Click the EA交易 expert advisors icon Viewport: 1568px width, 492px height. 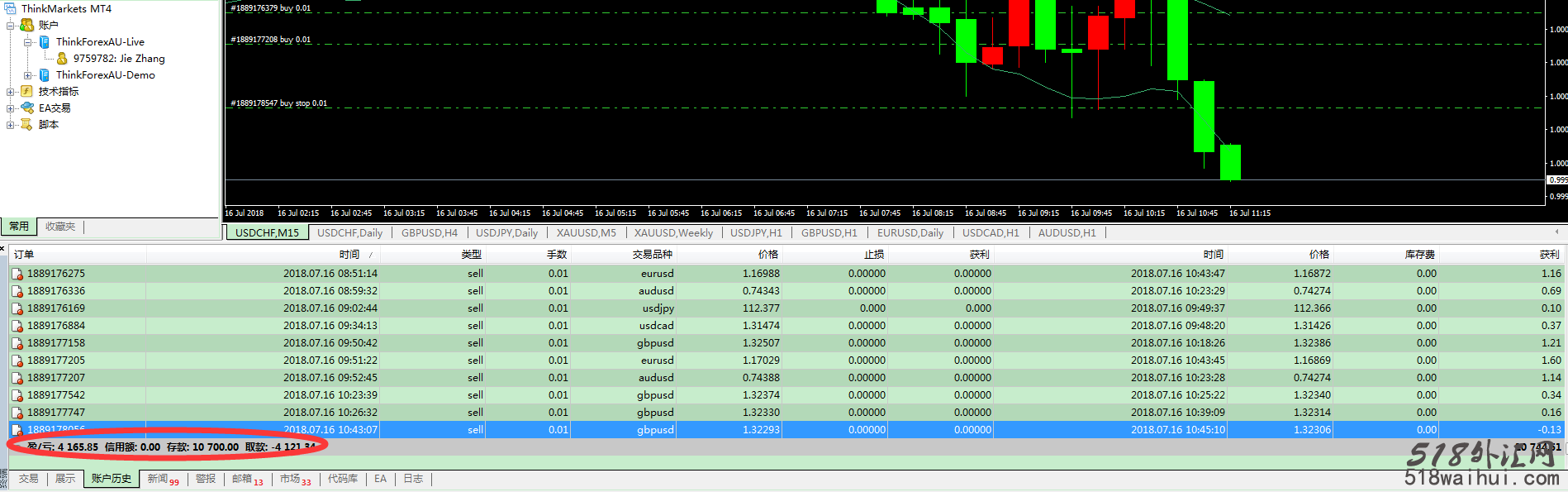26,107
